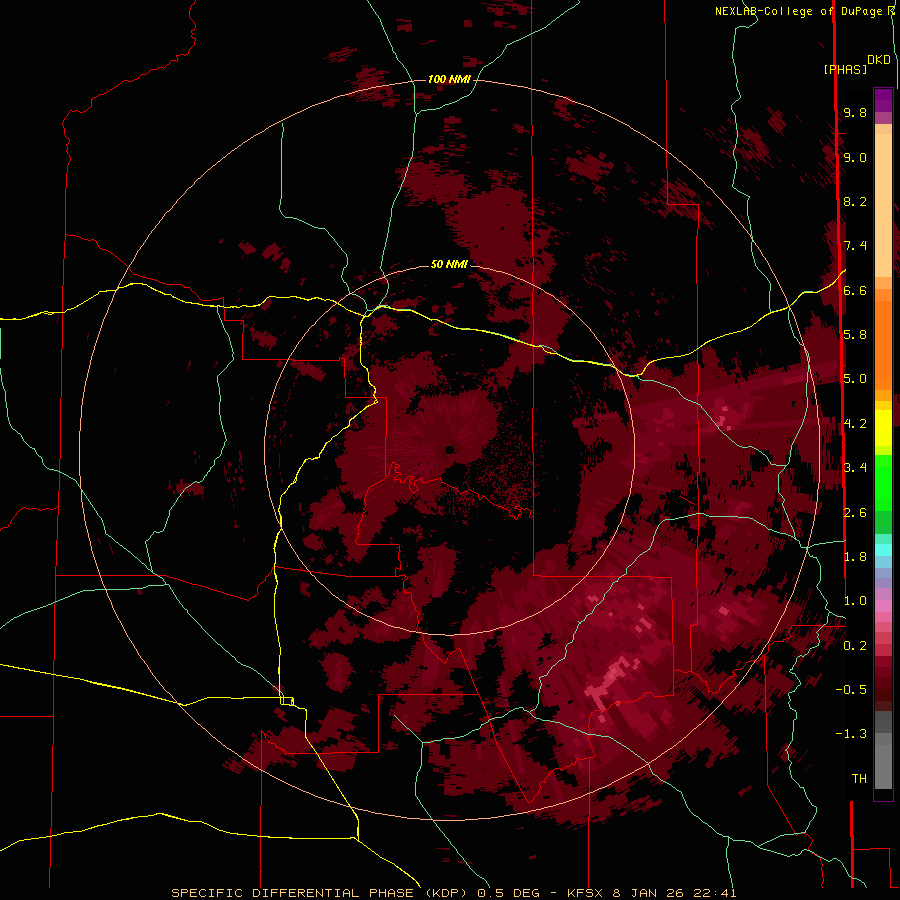Click the 6.6 legend value
Screen dimensions: 900x900
[x=855, y=290]
